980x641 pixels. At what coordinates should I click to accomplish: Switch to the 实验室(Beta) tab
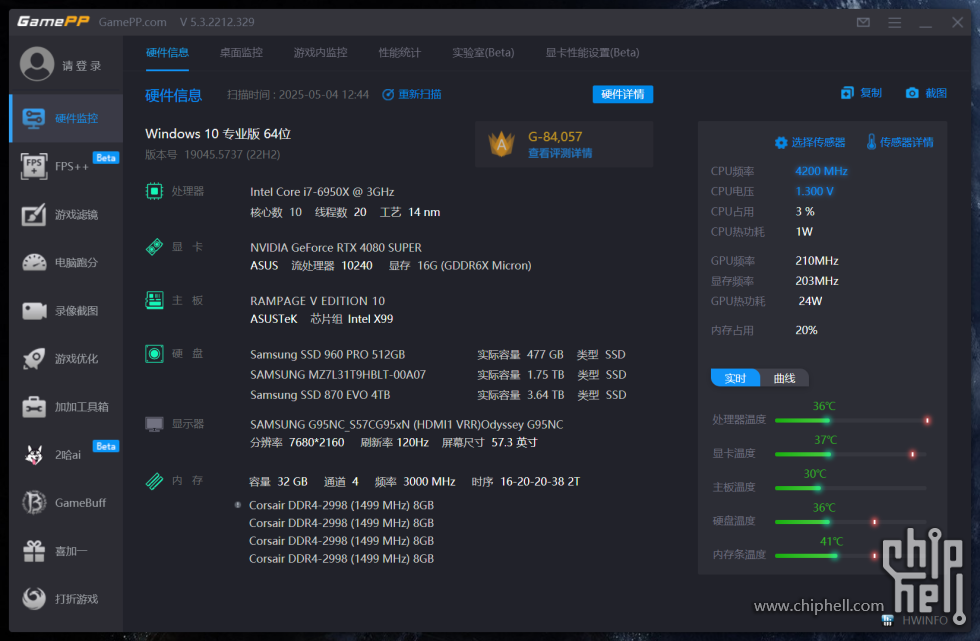[x=483, y=52]
